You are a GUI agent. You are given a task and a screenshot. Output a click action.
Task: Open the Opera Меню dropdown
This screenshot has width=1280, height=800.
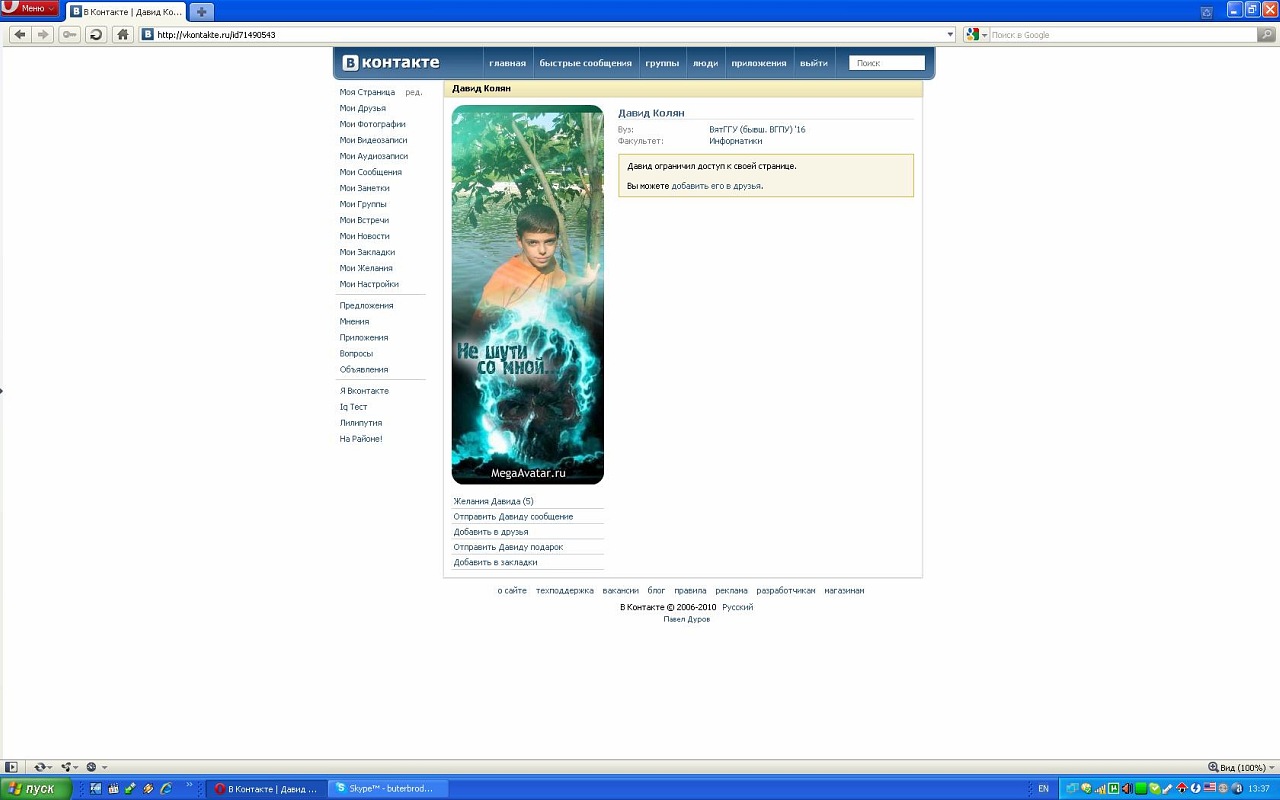point(30,9)
